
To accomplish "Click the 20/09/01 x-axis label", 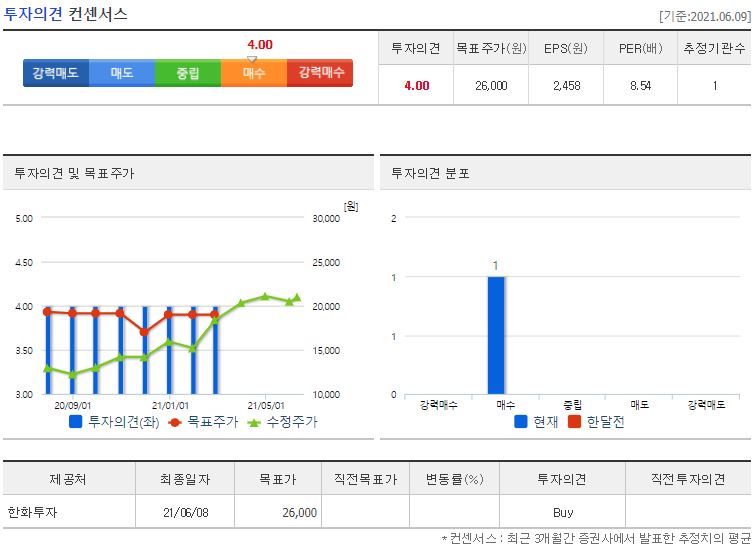I will pos(72,406).
